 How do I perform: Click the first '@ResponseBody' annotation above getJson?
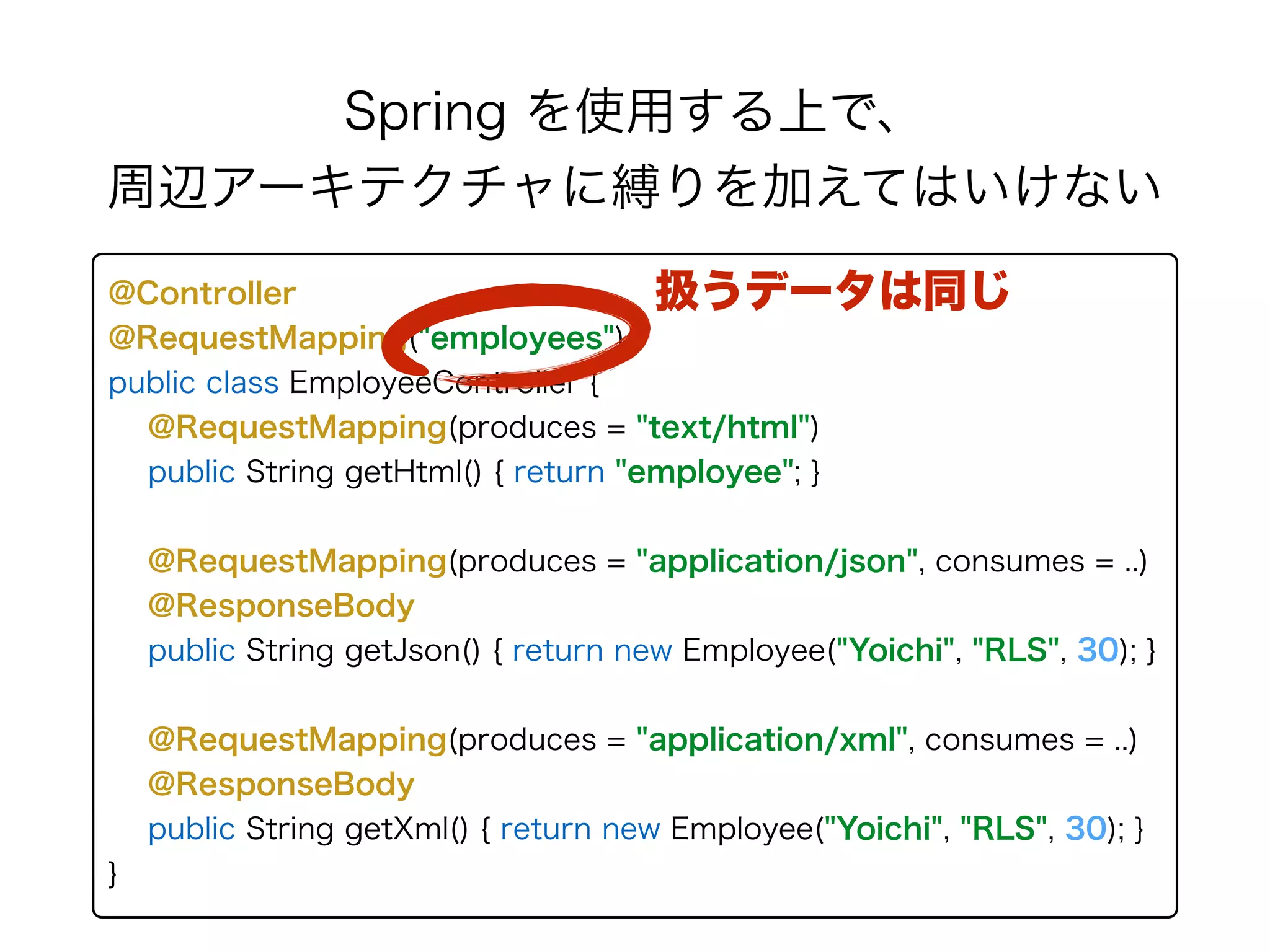281,606
